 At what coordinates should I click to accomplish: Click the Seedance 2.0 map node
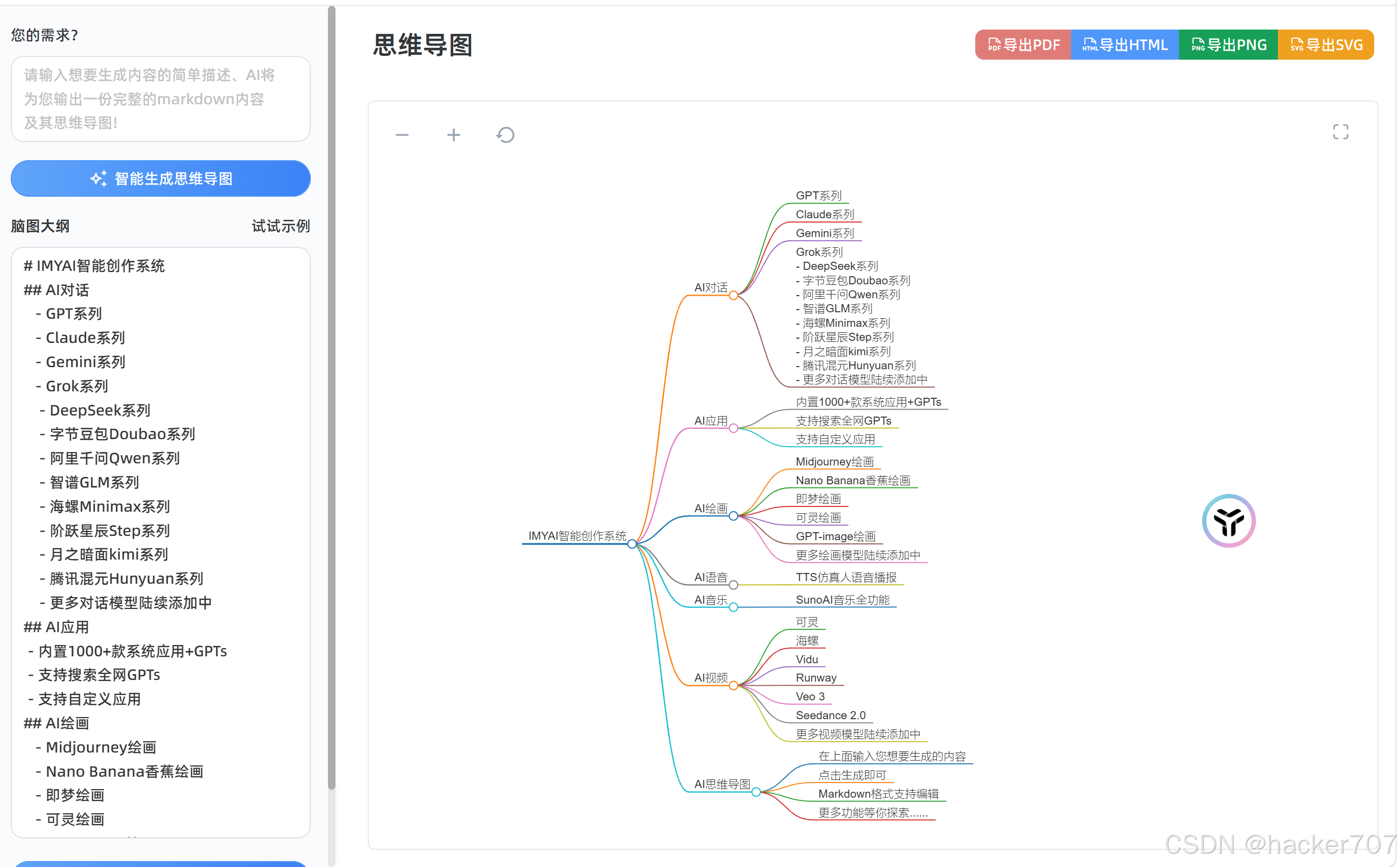pyautogui.click(x=831, y=715)
